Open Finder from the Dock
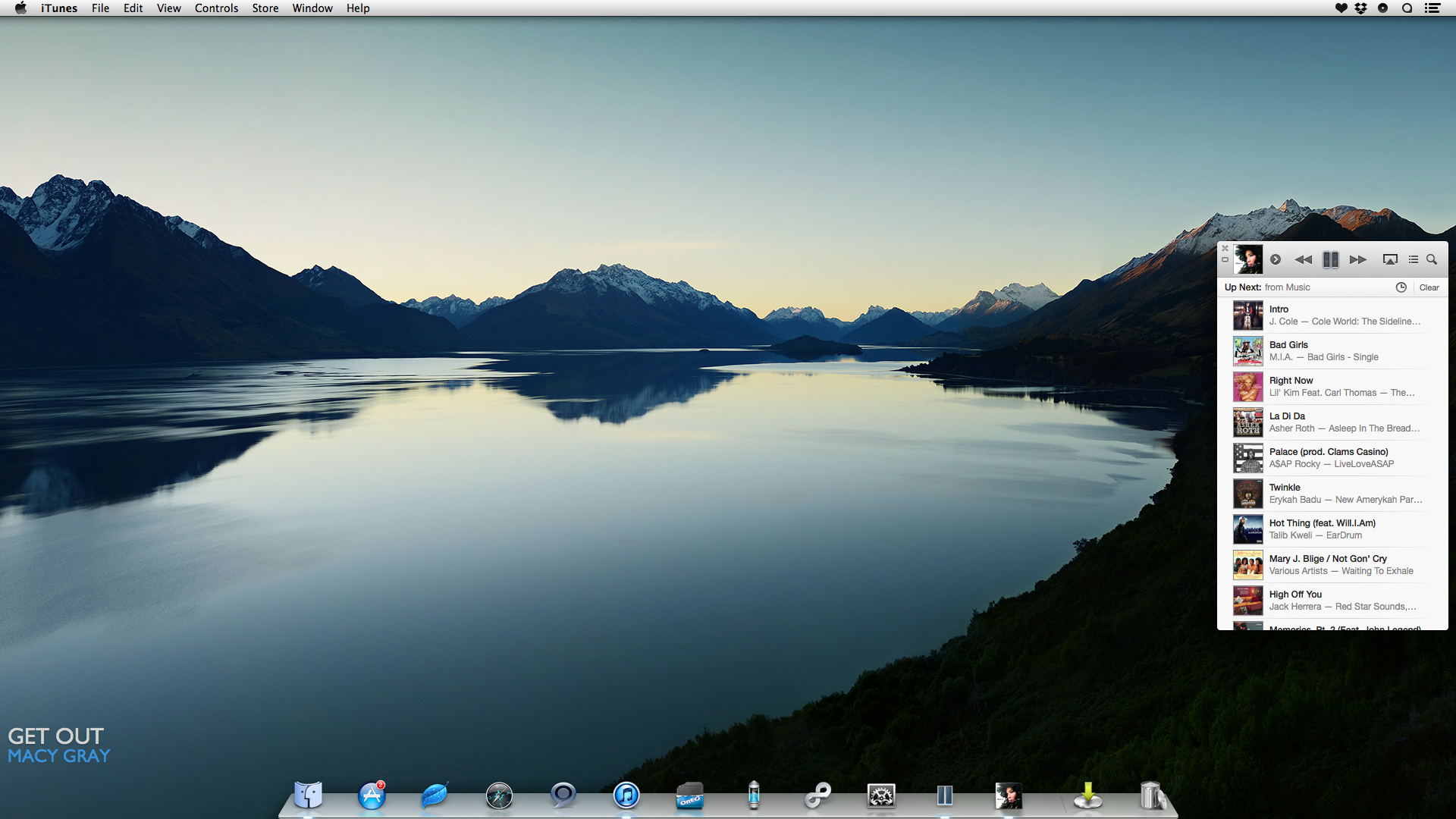This screenshot has width=1456, height=819. 309,795
